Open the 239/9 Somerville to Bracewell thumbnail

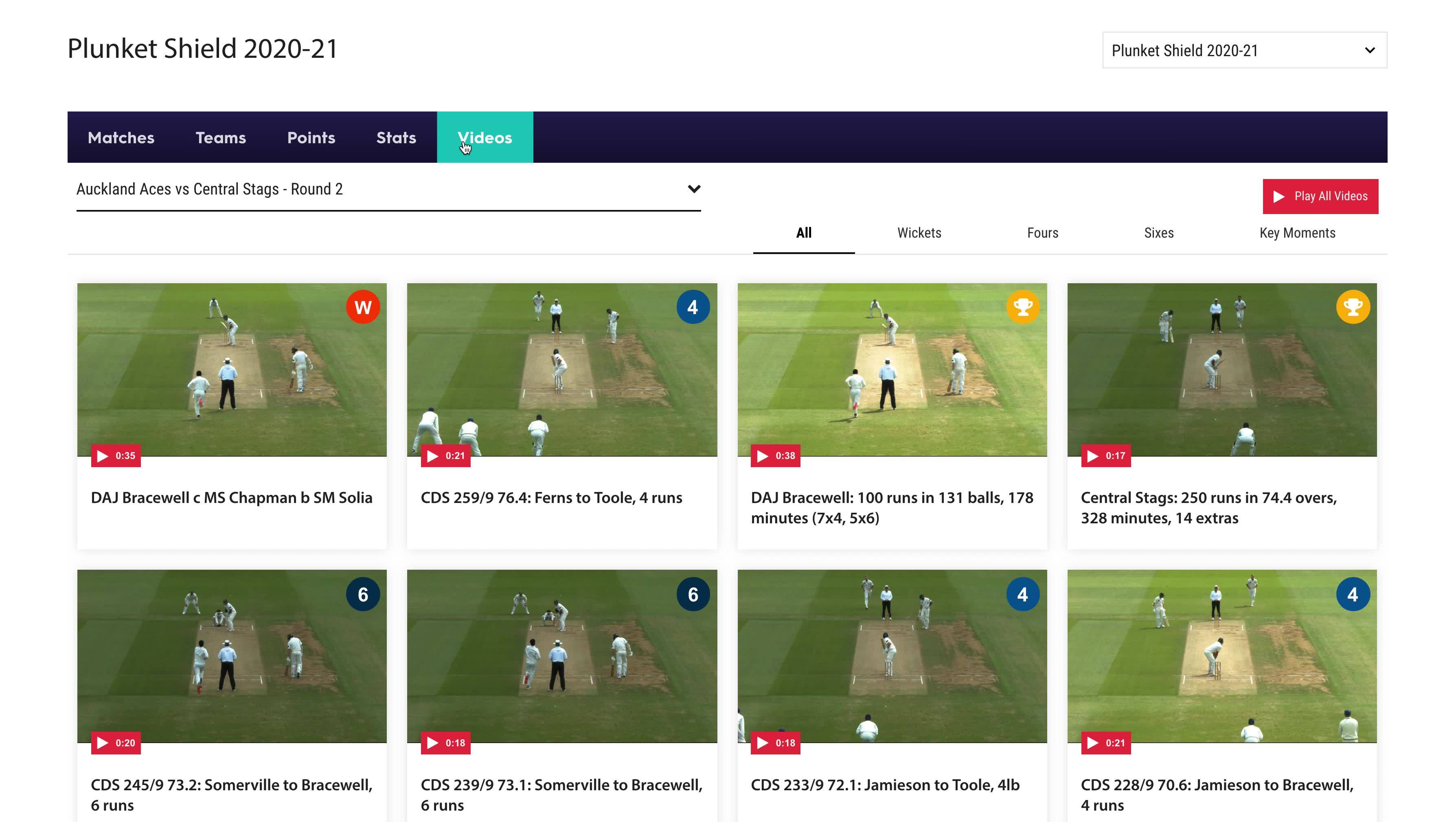[x=562, y=656]
